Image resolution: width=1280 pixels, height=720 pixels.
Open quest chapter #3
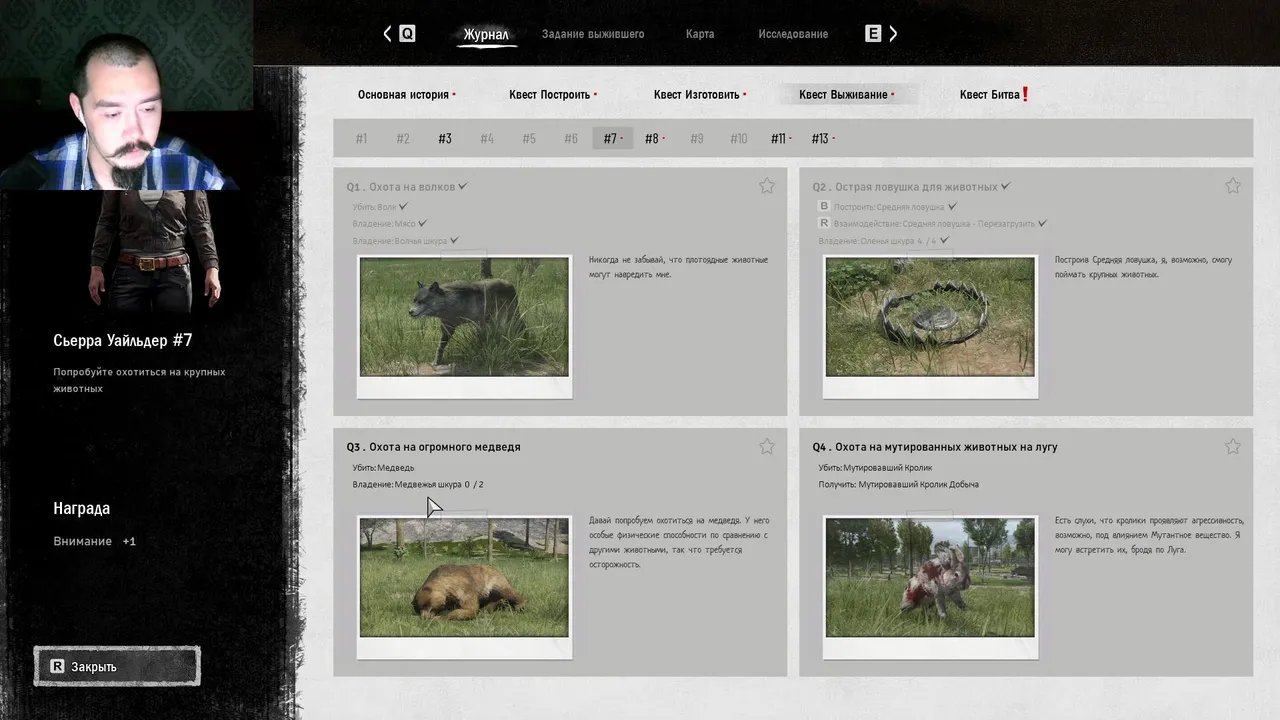coord(445,139)
